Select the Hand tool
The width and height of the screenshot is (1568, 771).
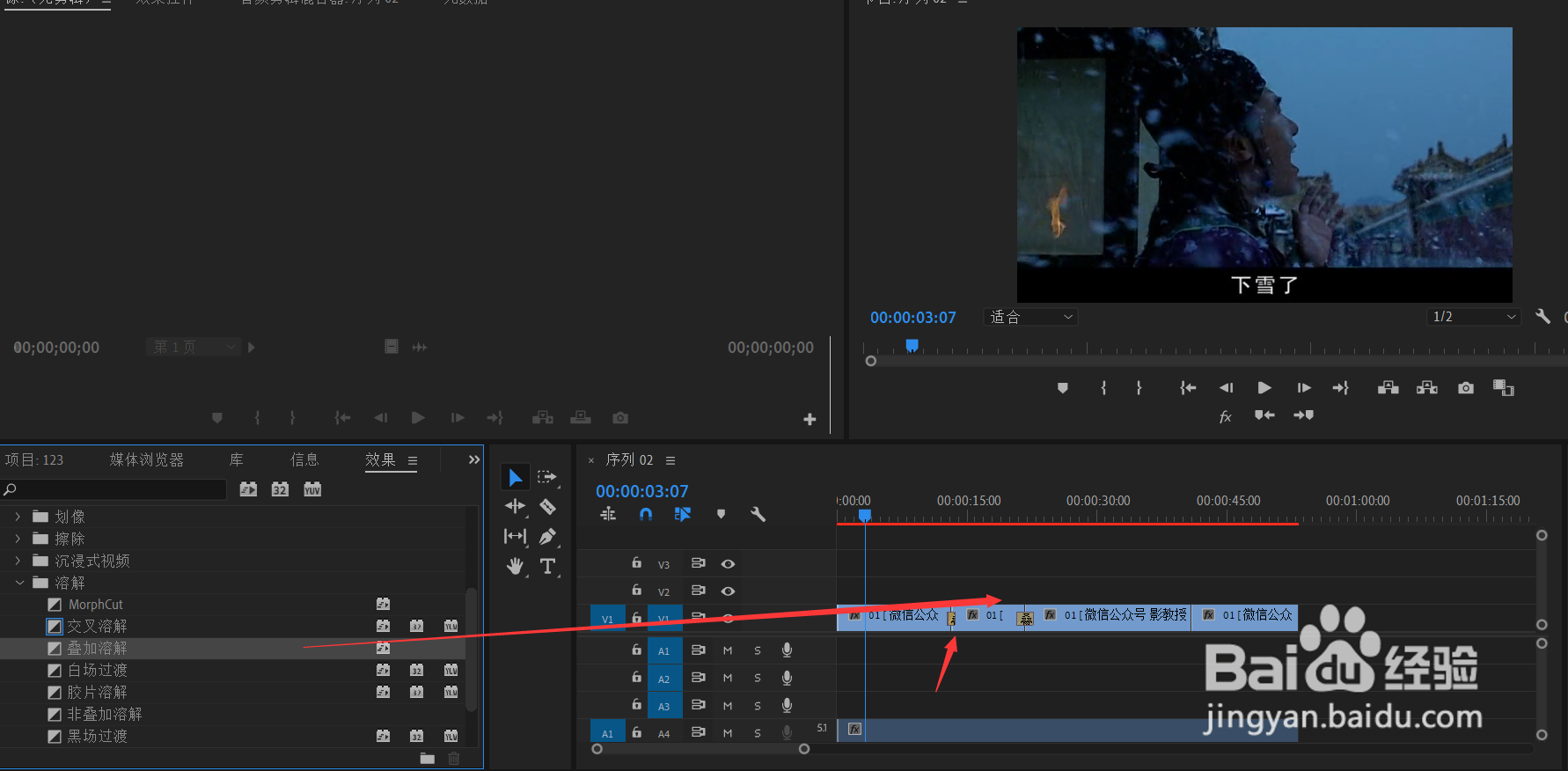coord(516,566)
